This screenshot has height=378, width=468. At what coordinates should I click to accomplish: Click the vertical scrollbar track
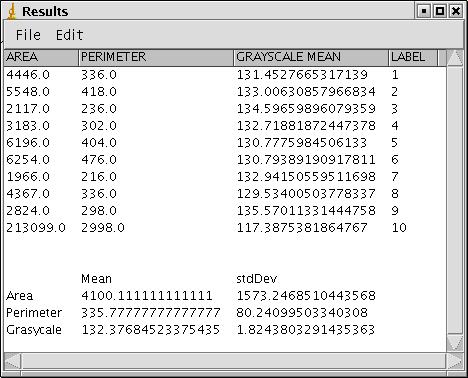pyautogui.click(x=455, y=200)
